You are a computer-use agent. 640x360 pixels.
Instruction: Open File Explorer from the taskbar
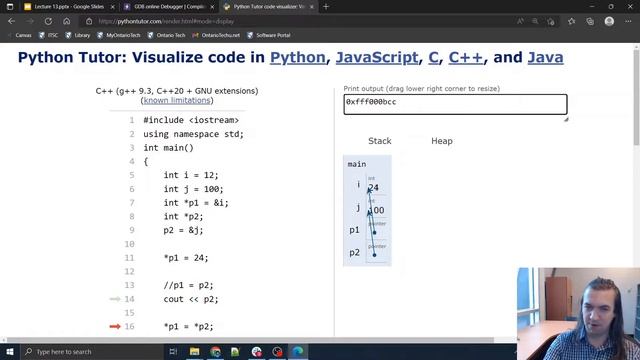click(194, 351)
